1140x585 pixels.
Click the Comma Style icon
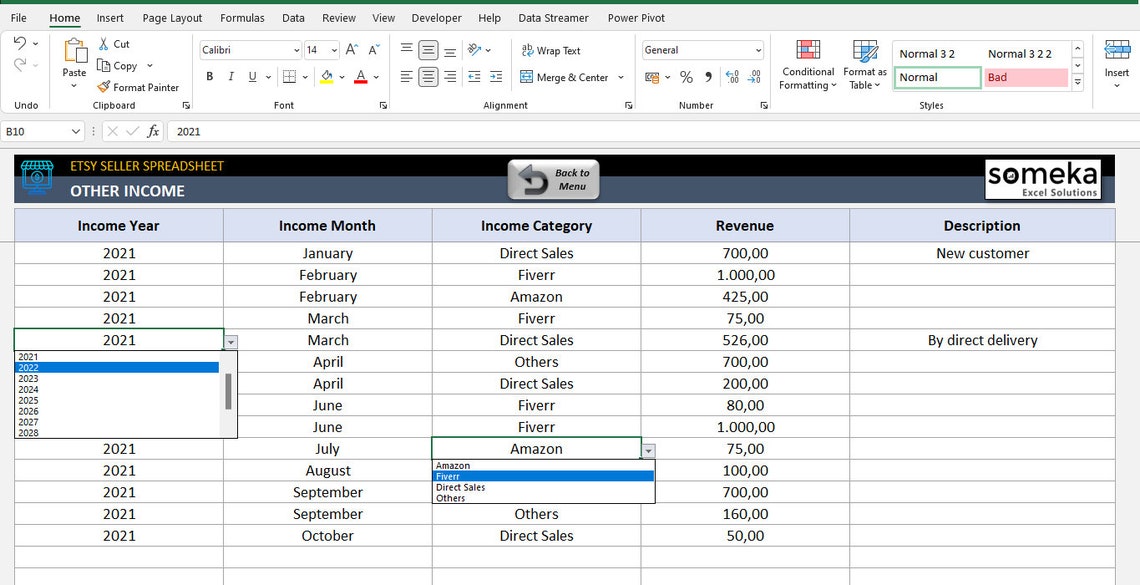click(x=708, y=76)
